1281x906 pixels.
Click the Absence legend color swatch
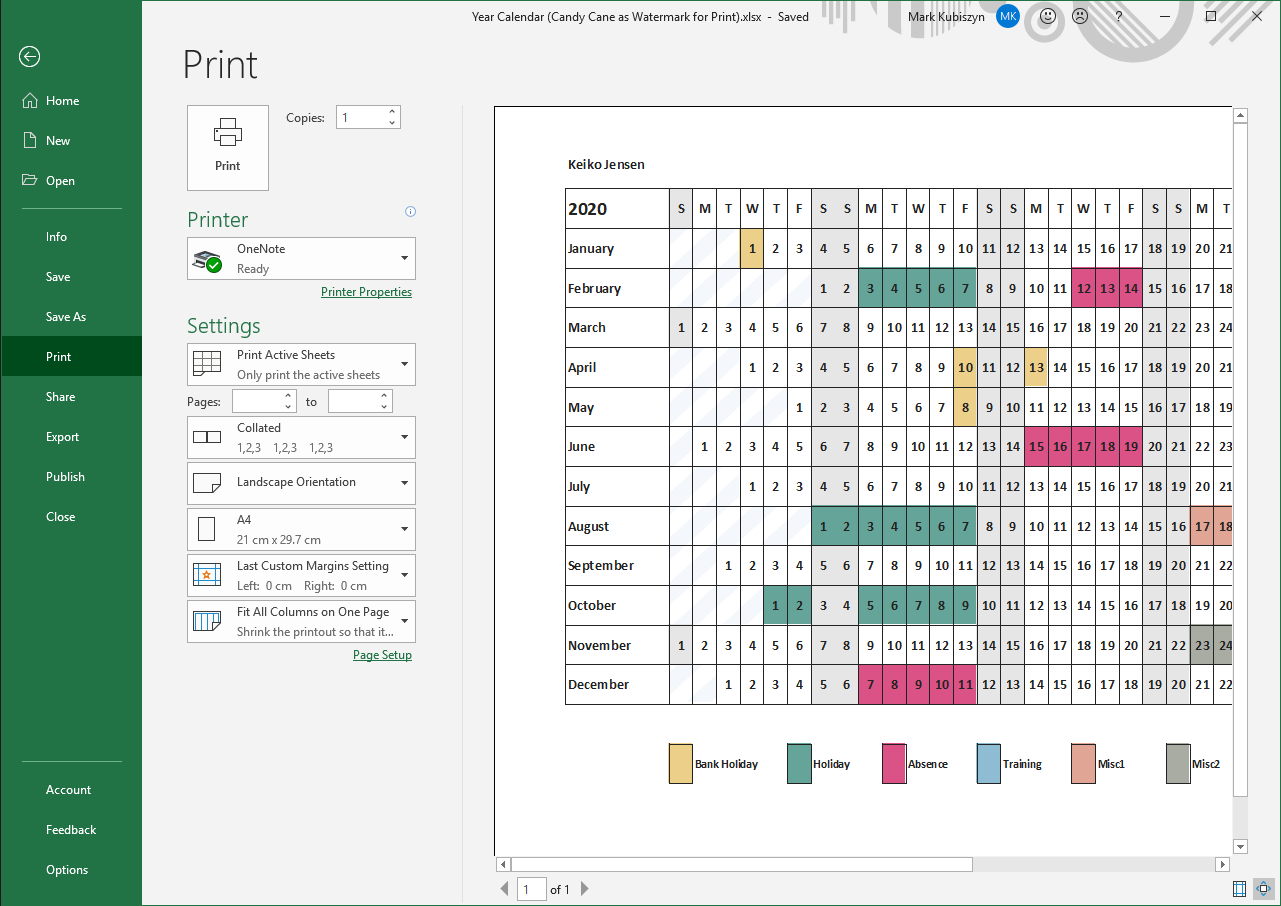tap(894, 764)
